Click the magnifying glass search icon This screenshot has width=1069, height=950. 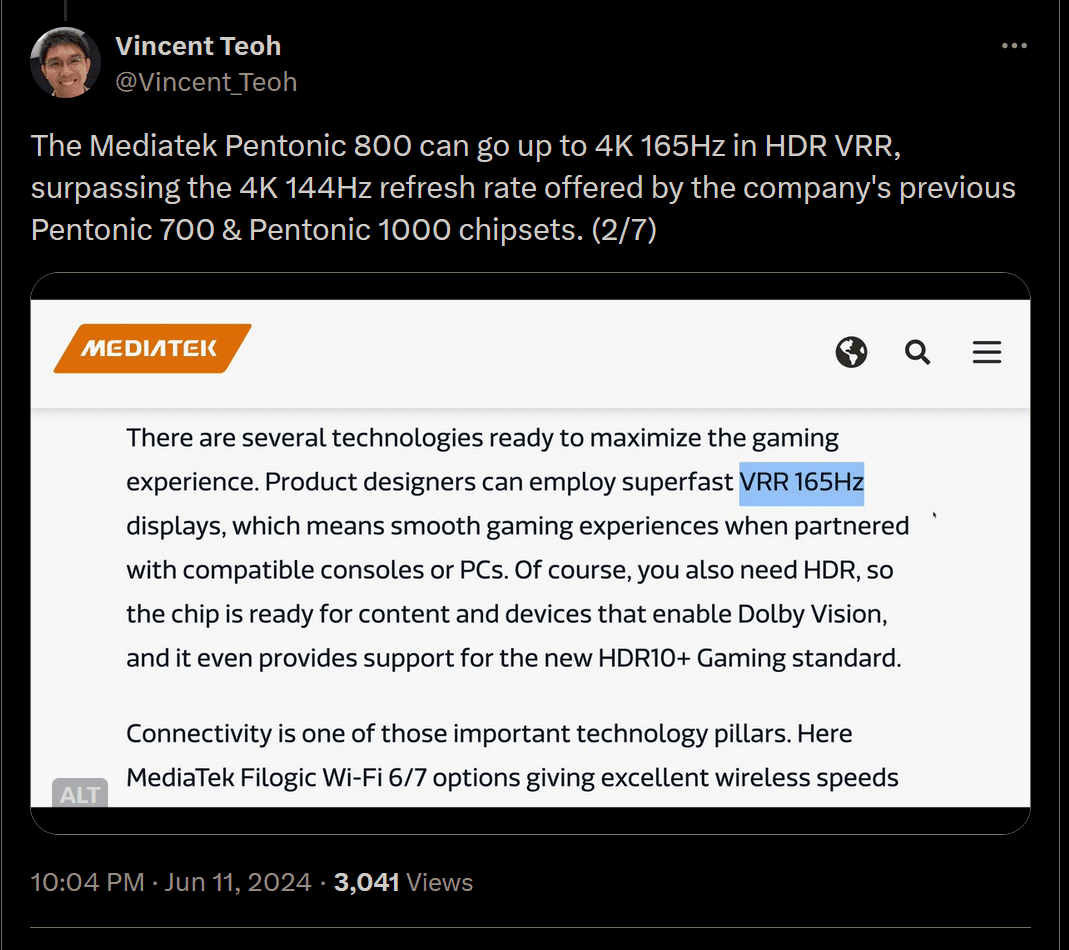pyautogui.click(x=917, y=352)
